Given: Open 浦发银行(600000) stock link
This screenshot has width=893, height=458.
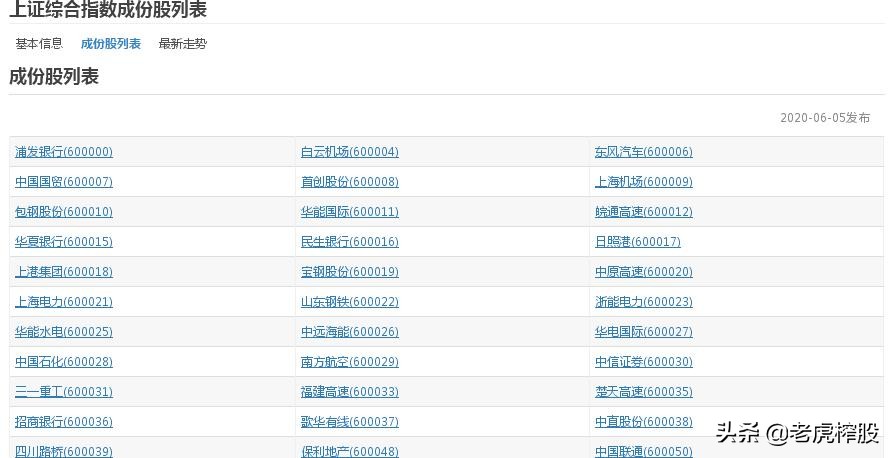Looking at the screenshot, I should coord(64,152).
